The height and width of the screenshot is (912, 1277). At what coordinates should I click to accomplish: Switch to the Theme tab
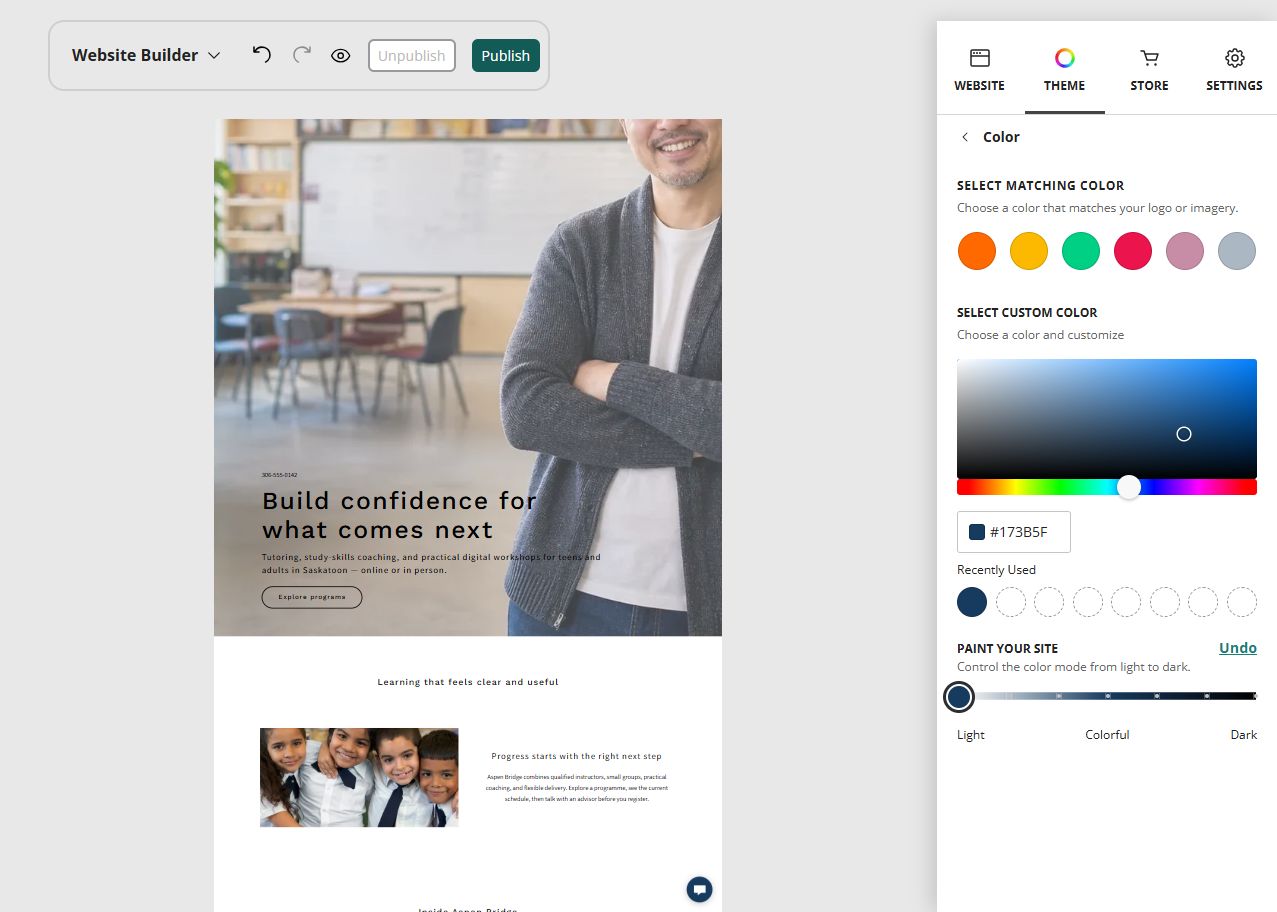(1064, 70)
